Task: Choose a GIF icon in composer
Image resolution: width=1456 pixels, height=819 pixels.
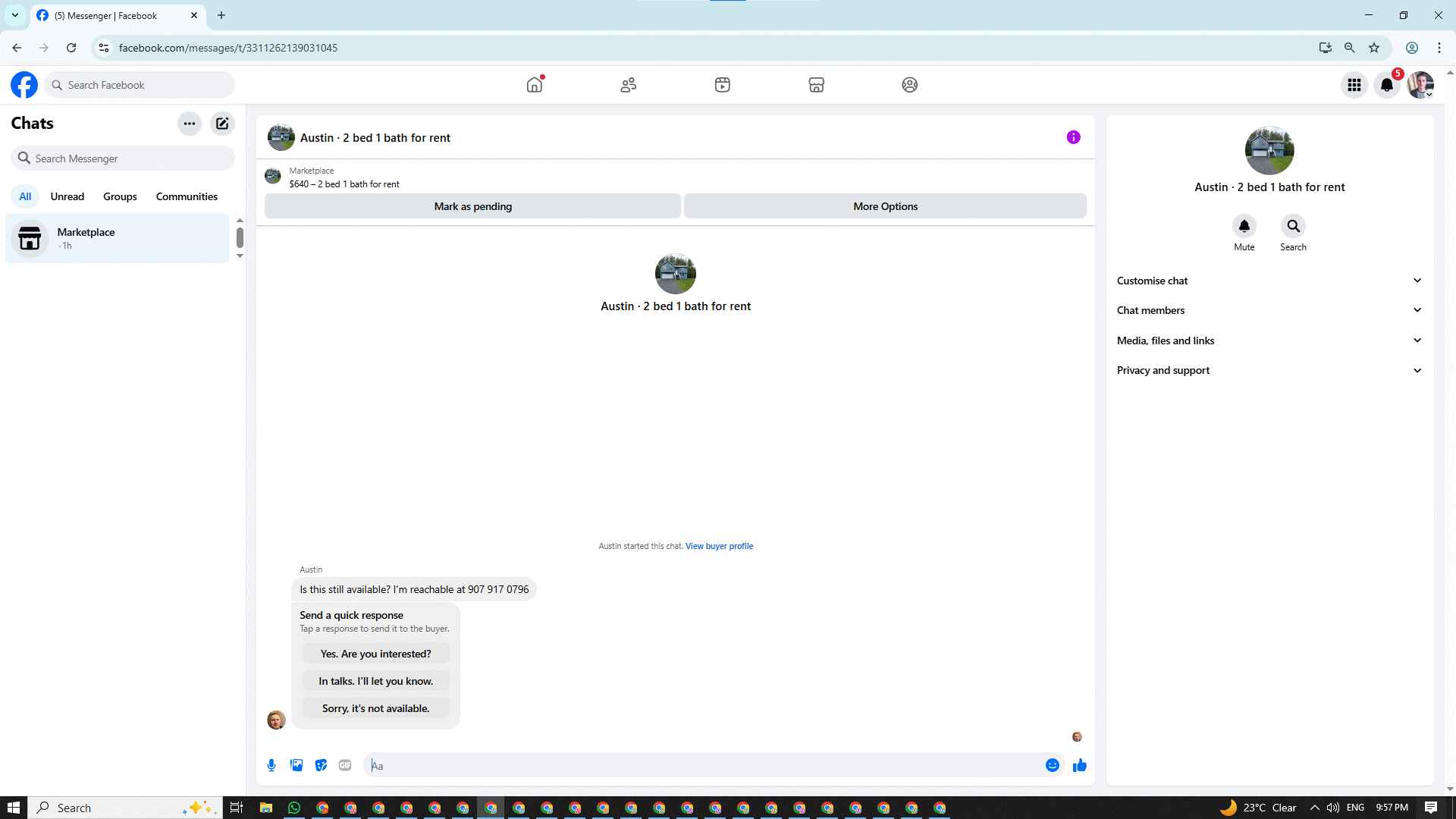Action: 345,766
